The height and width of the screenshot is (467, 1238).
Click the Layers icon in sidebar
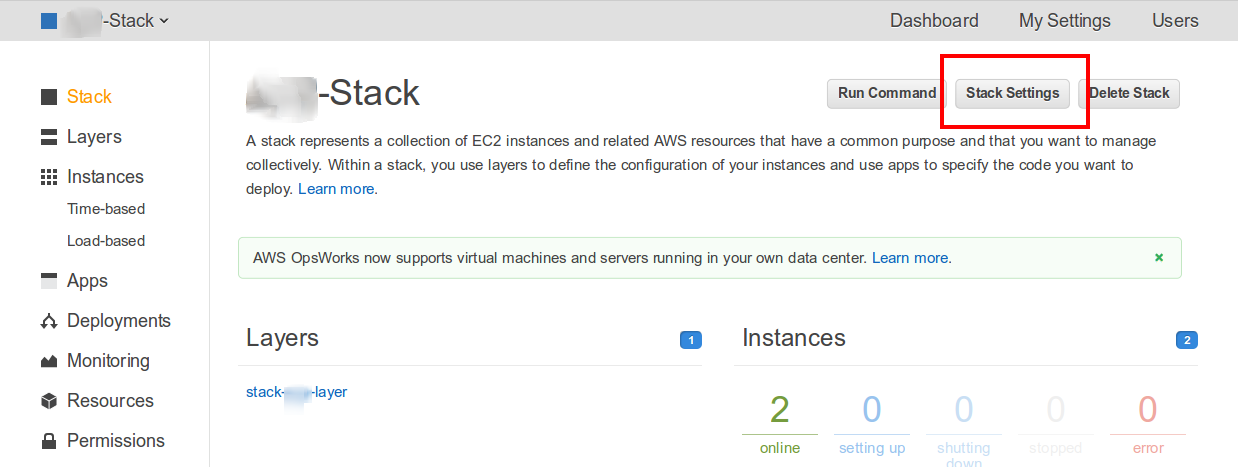(x=48, y=137)
